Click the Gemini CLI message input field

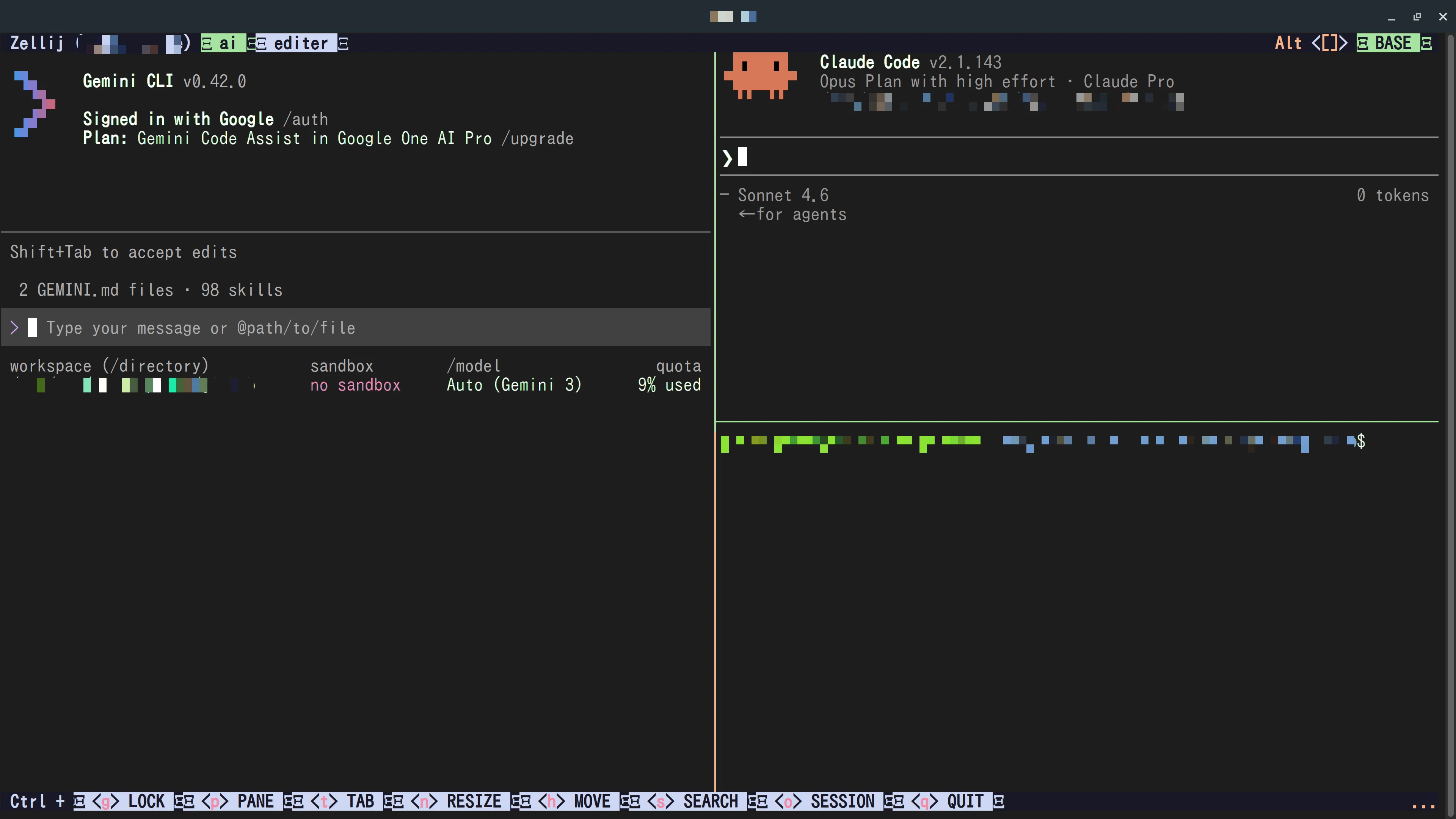[x=356, y=327]
